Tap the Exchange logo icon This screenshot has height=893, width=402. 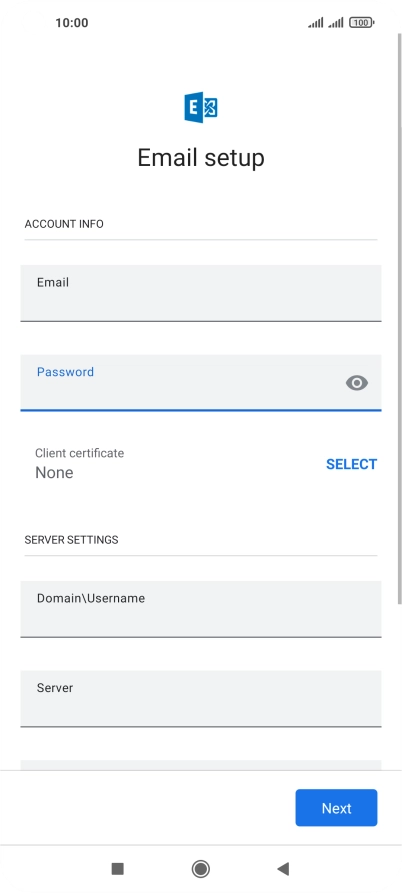(201, 108)
